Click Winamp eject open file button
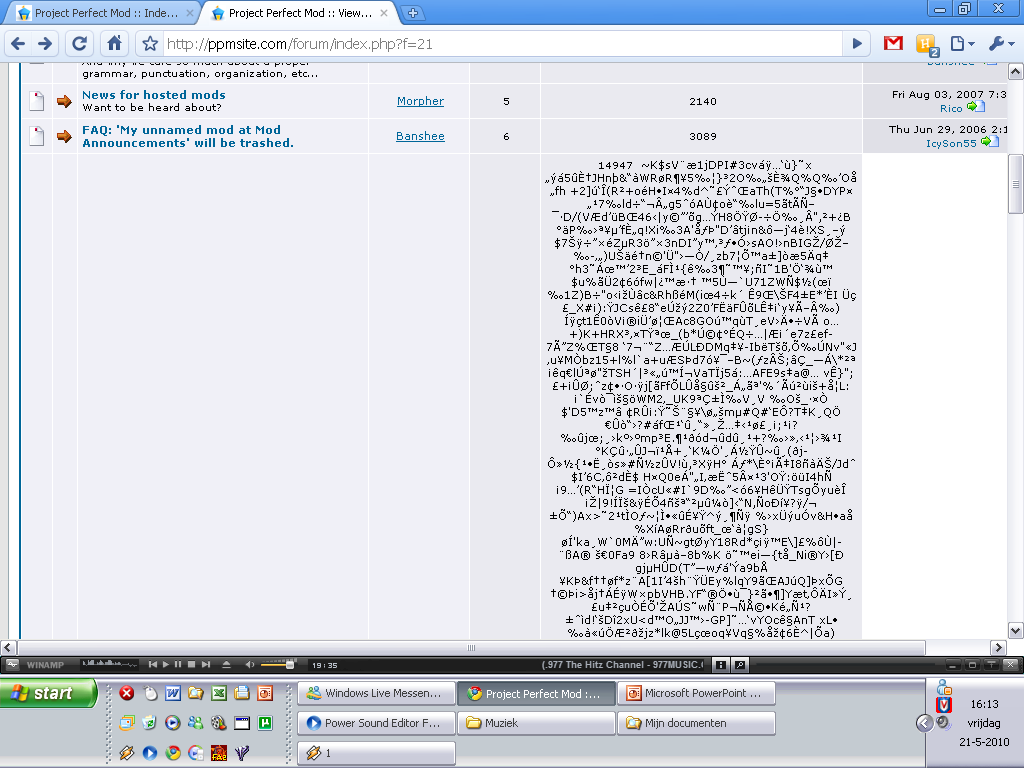 tap(227, 664)
